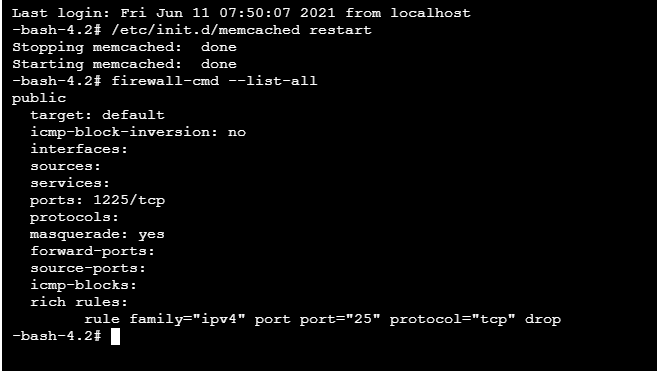Click the 'ports: 1225/tcp' entry
This screenshot has height=371, width=657.
tap(97, 200)
